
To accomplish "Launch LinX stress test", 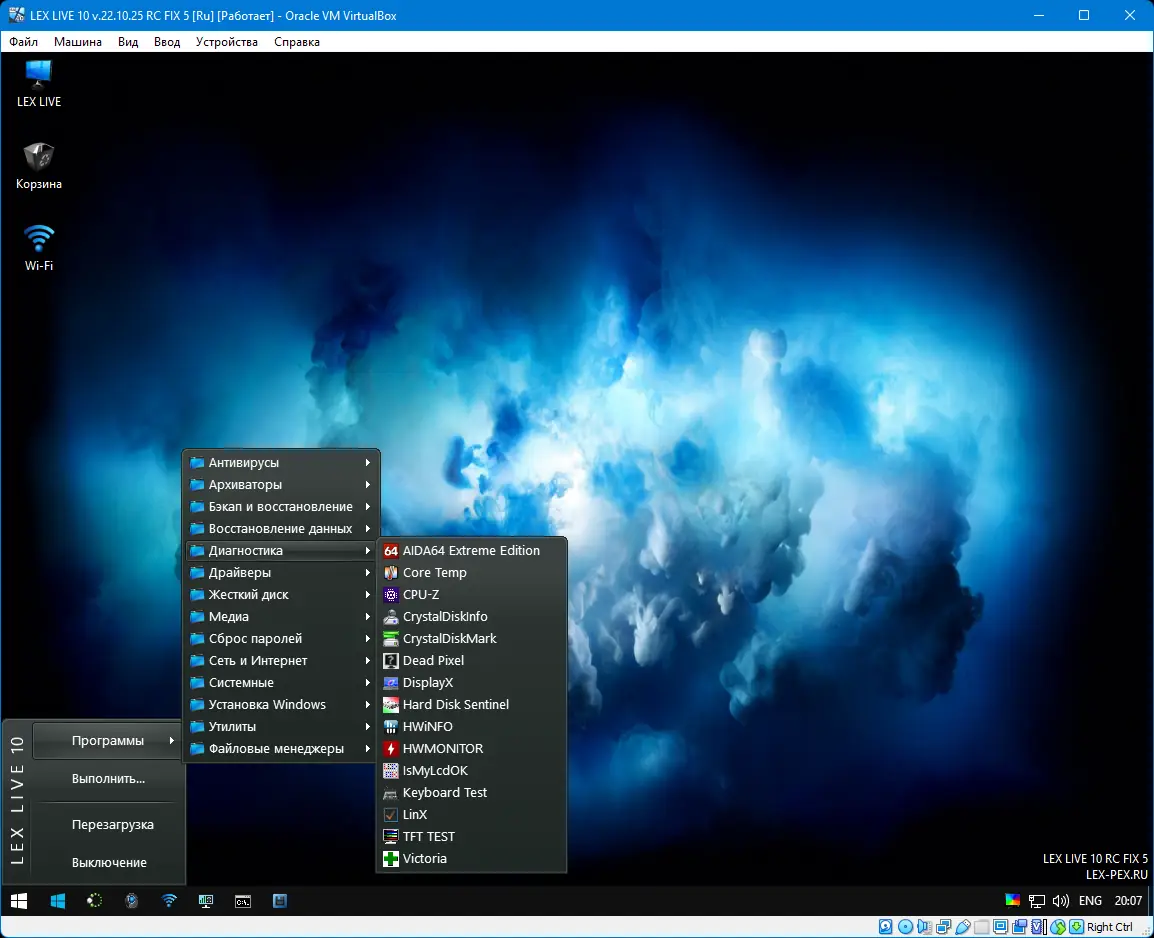I will (x=471, y=815).
